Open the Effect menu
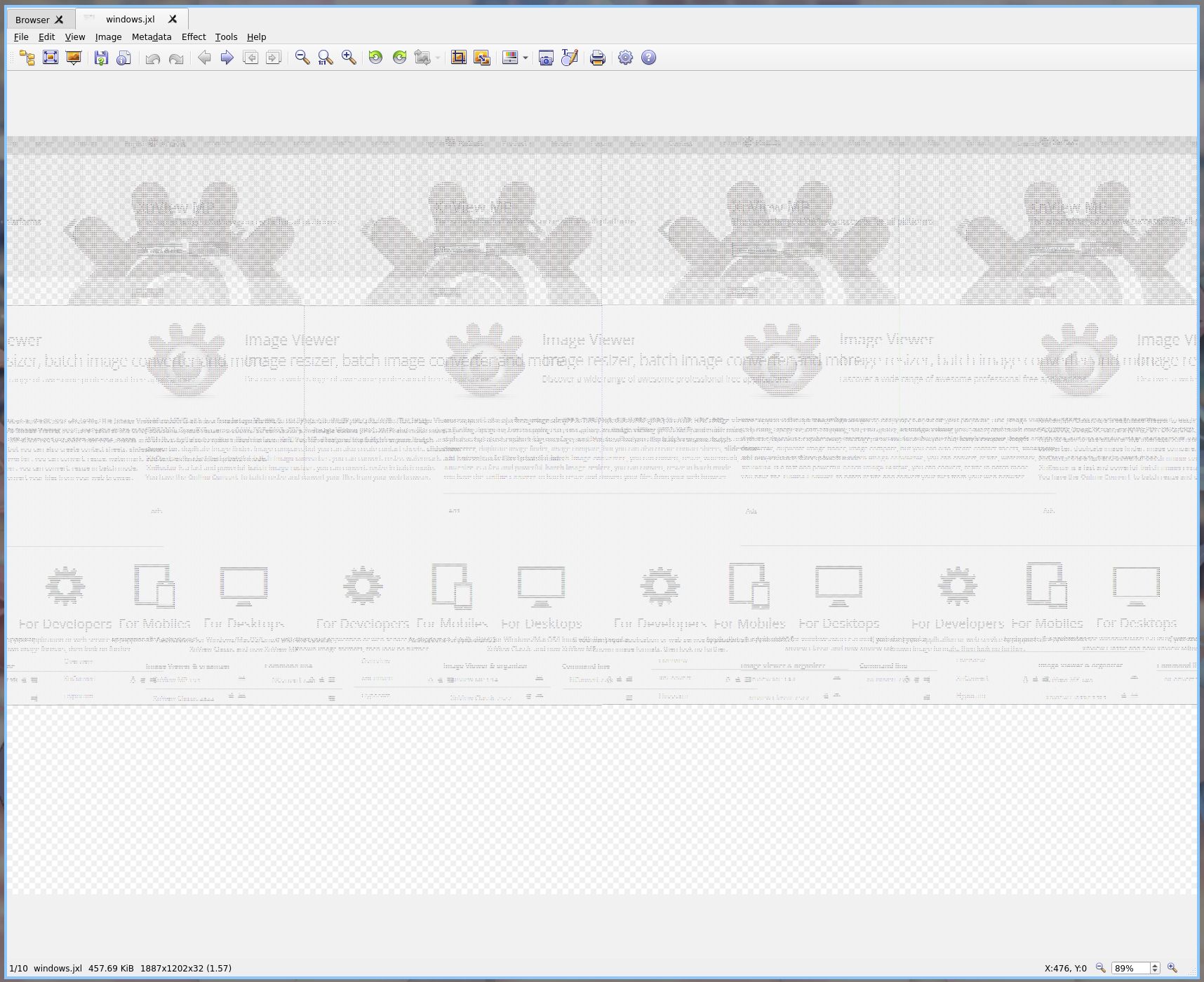1204x982 pixels. pyautogui.click(x=194, y=37)
